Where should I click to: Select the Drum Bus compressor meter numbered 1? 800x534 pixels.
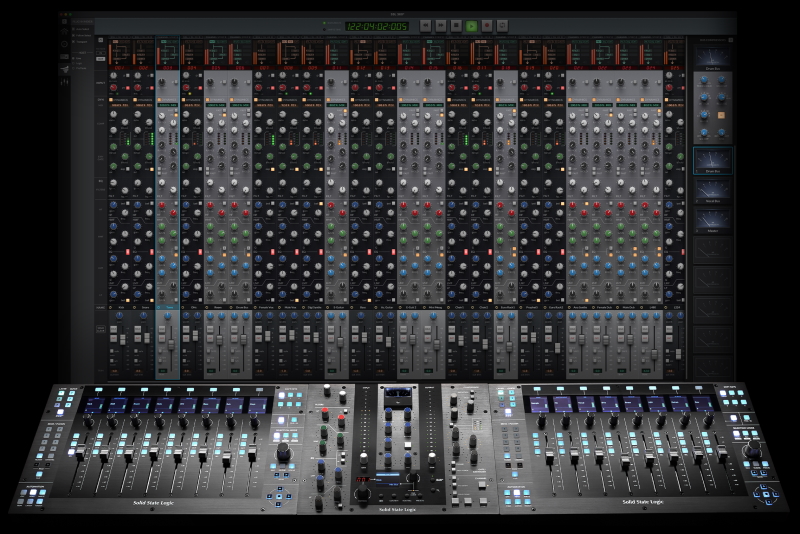coord(713,160)
